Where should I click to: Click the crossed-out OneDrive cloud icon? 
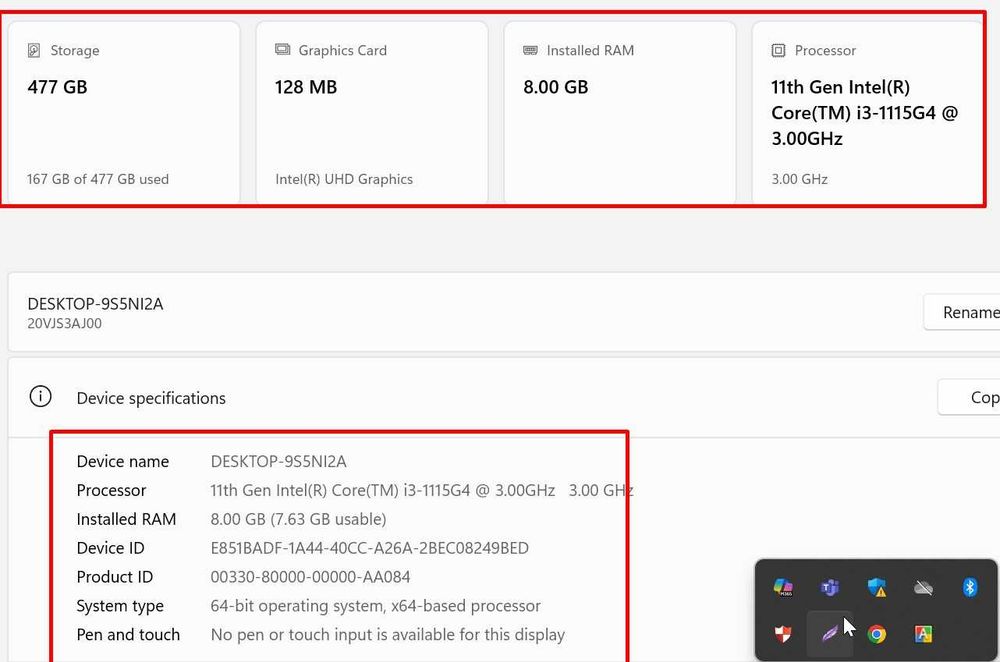(923, 588)
